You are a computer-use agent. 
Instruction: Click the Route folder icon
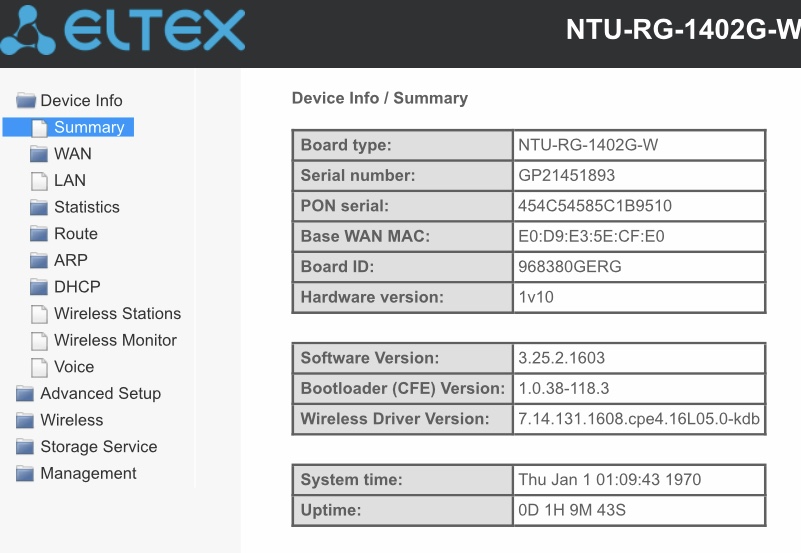39,233
